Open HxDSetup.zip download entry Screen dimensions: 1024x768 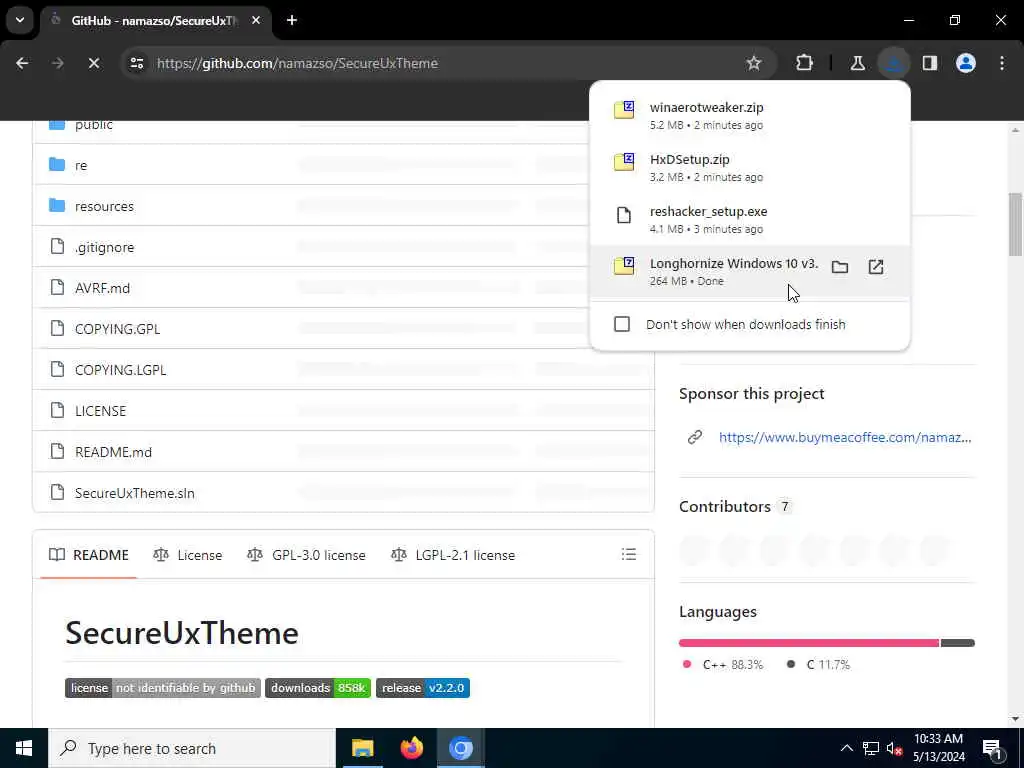click(750, 167)
